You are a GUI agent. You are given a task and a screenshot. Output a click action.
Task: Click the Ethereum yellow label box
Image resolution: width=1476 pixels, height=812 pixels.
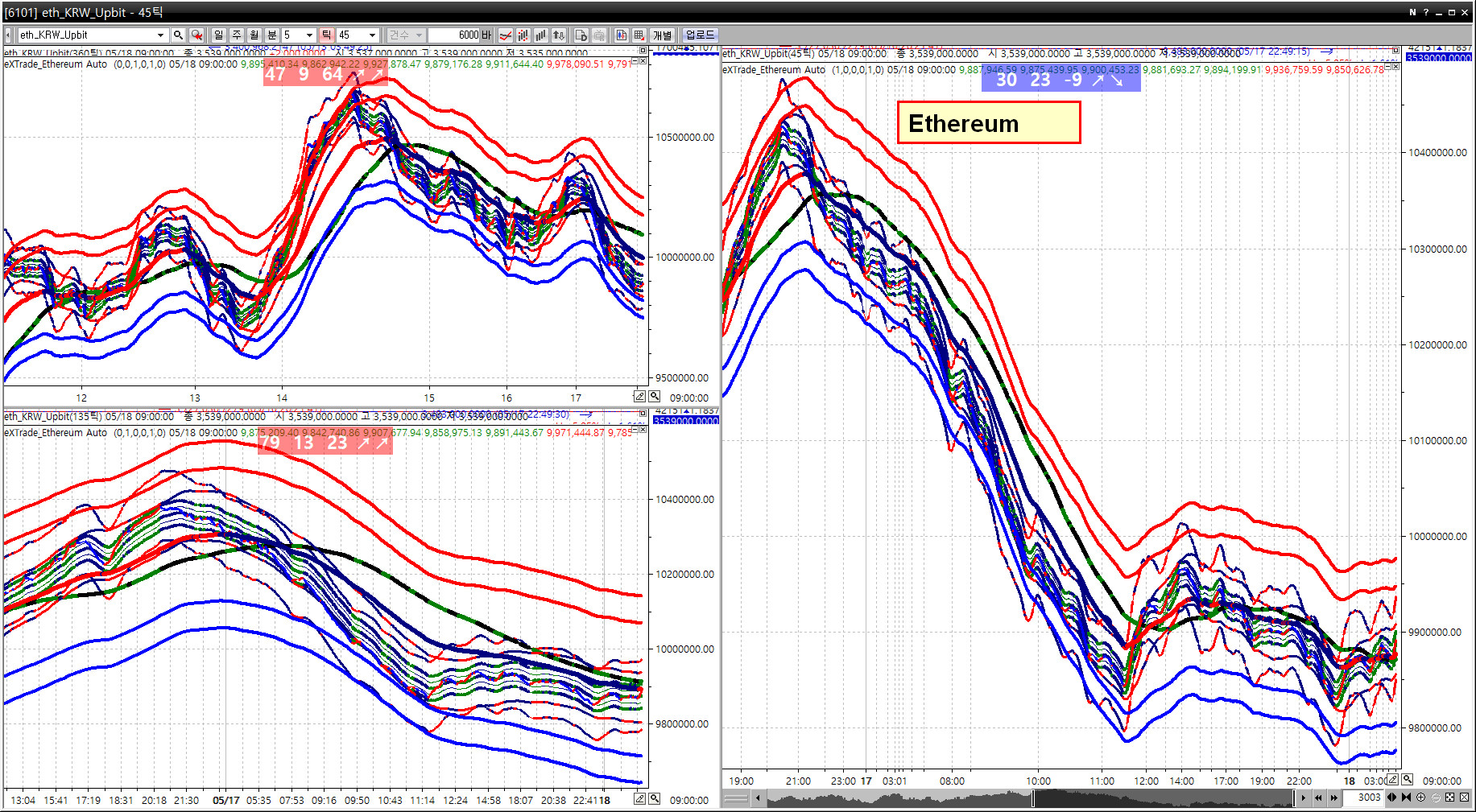[989, 123]
